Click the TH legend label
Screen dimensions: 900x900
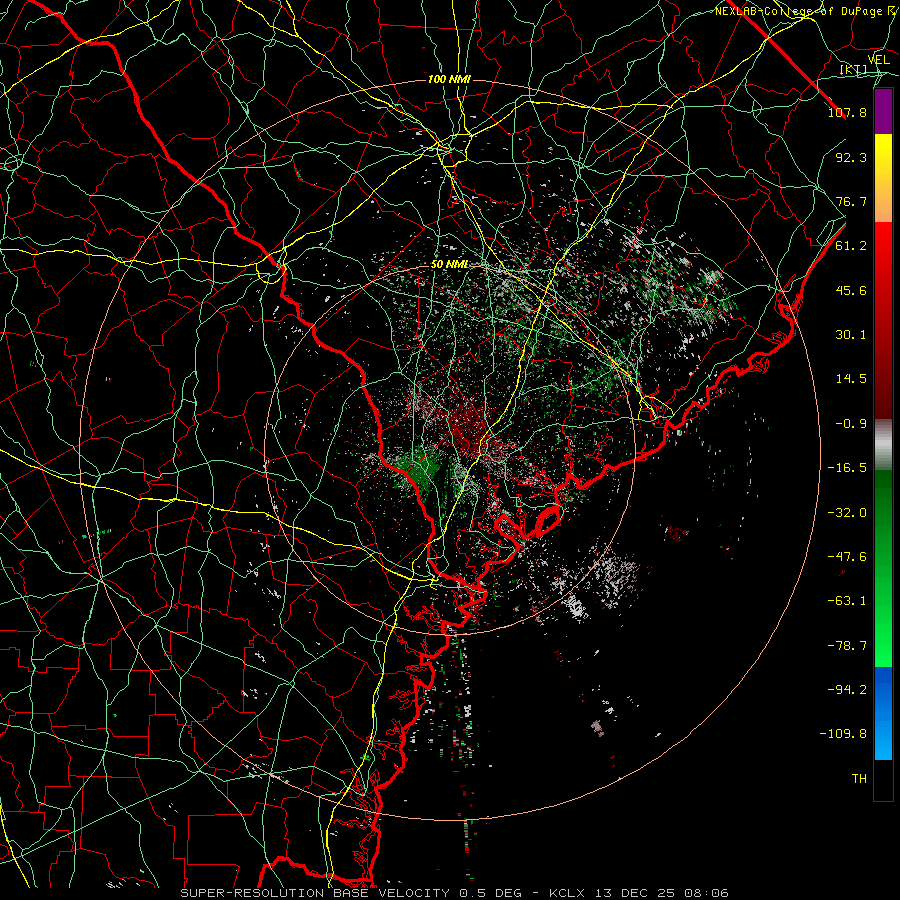pos(859,779)
